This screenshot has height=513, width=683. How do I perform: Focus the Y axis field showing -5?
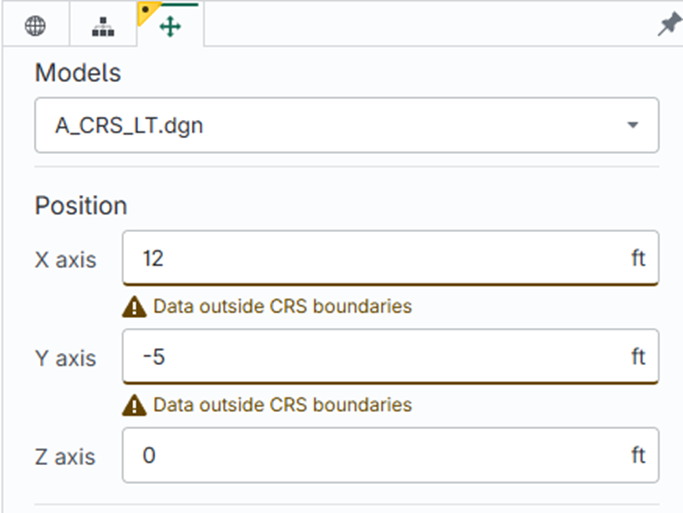tap(370, 356)
